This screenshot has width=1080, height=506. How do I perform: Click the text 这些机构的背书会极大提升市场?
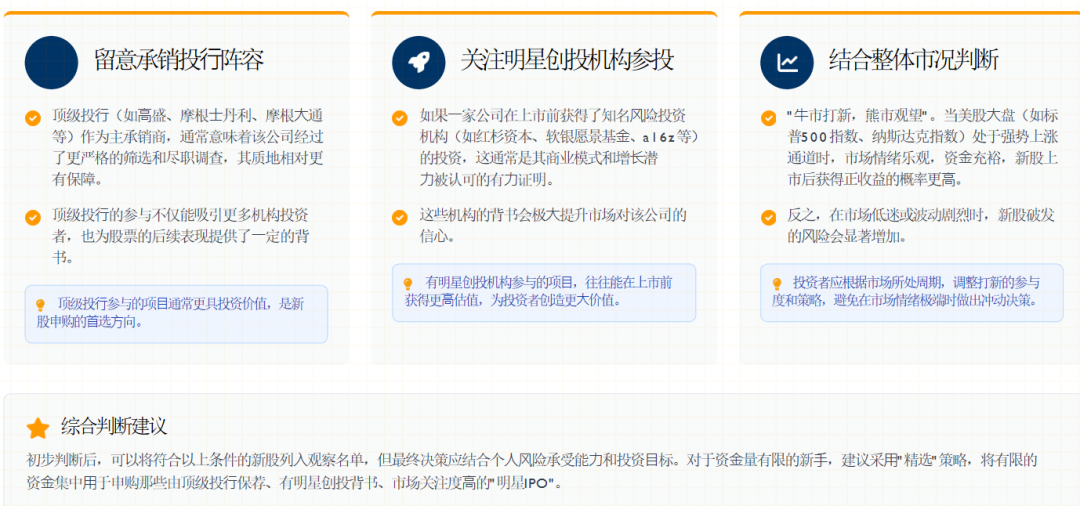(x=553, y=226)
